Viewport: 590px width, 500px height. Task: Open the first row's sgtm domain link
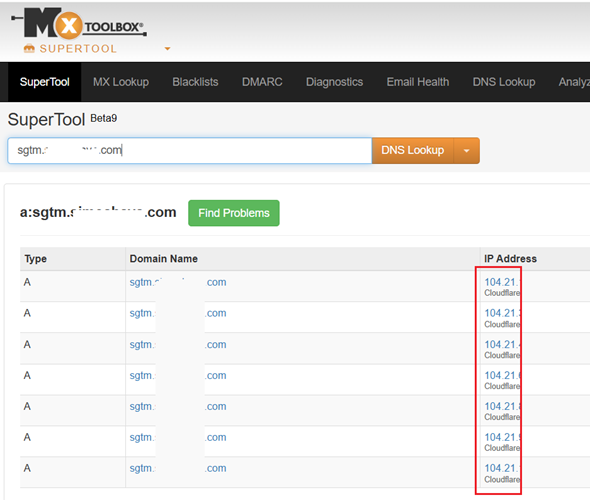[178, 282]
